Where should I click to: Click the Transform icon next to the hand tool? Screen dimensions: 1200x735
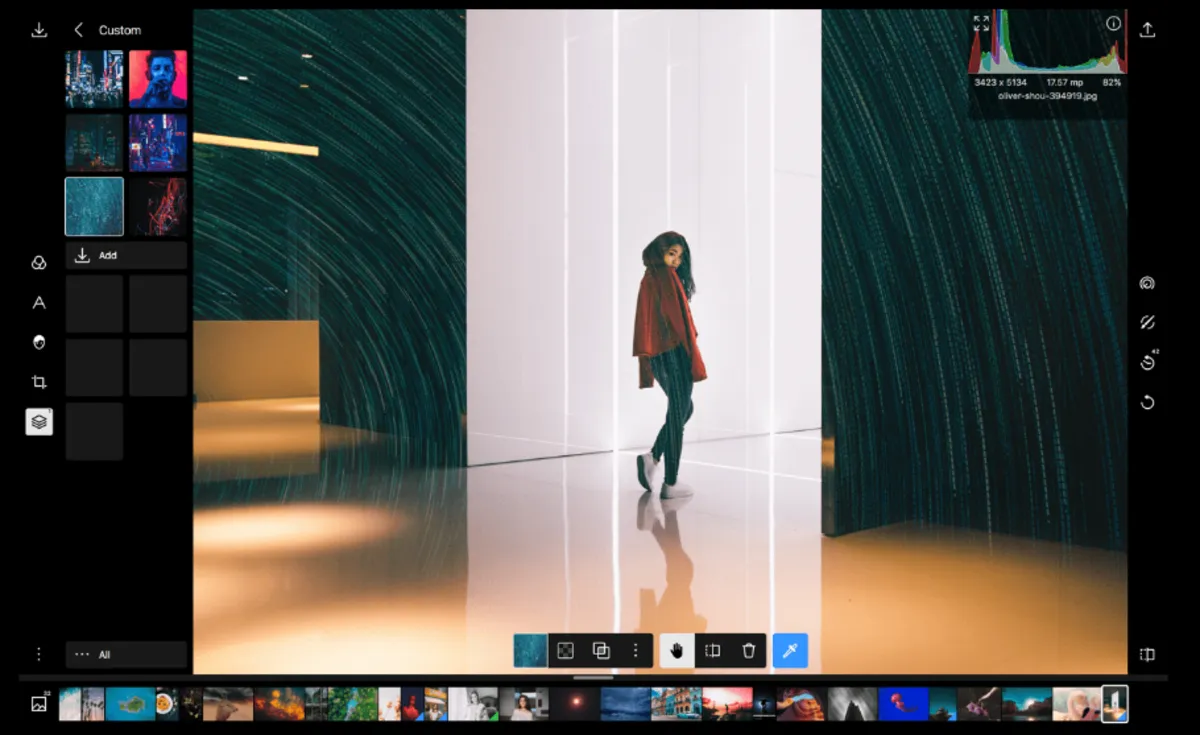coord(712,650)
